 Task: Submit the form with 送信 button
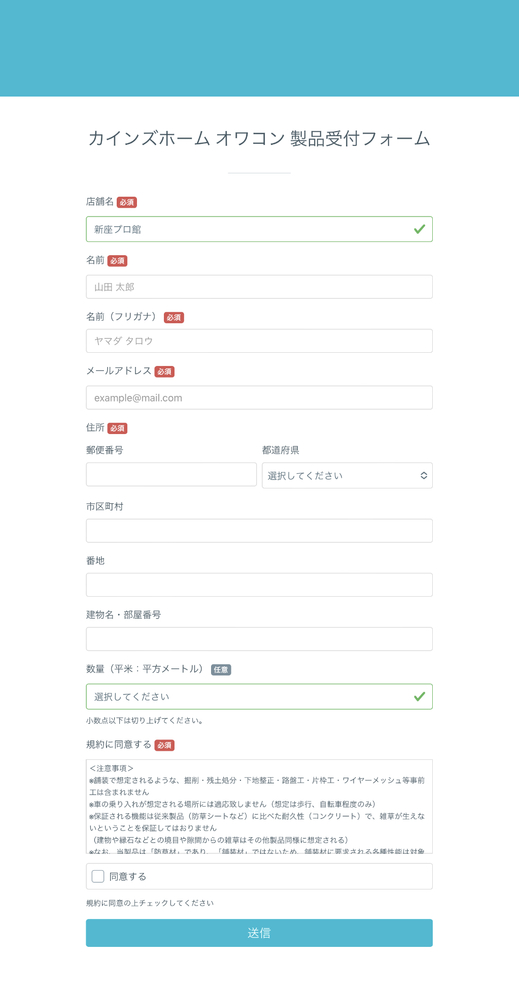pyautogui.click(x=259, y=933)
